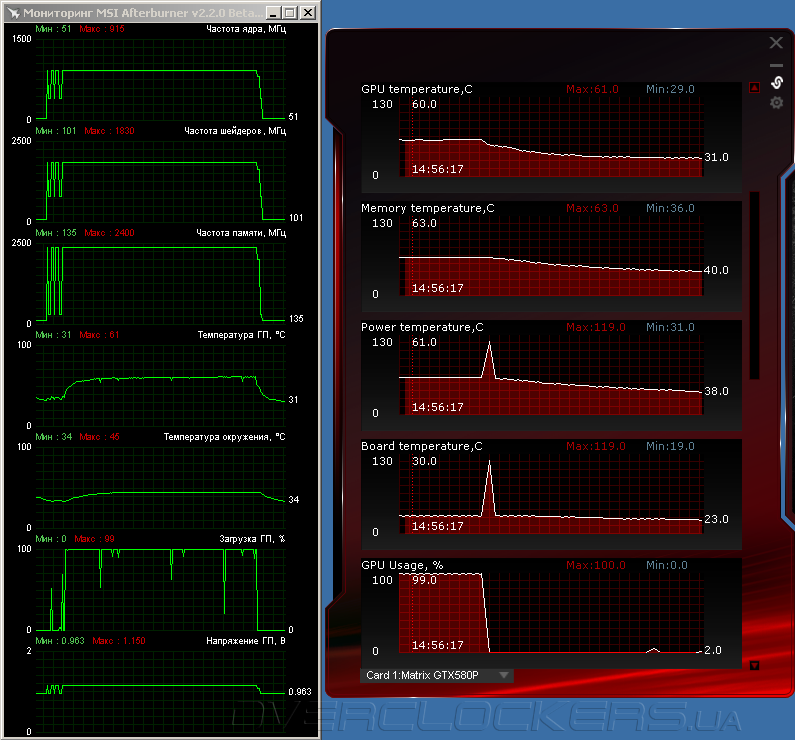Click Мин : 0.963 in voltage graph

[x=60, y=641]
